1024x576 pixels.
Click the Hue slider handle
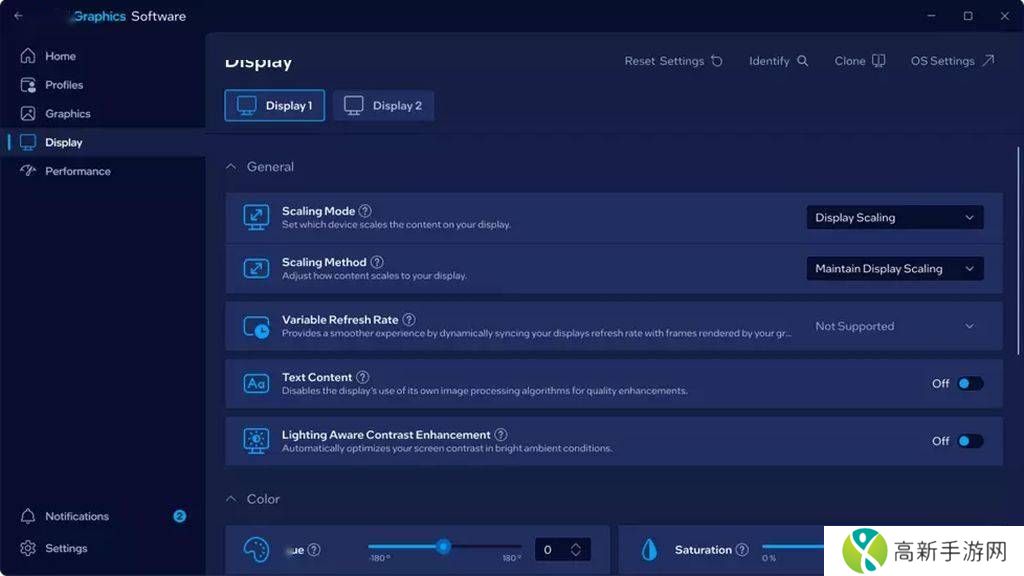[x=443, y=546]
